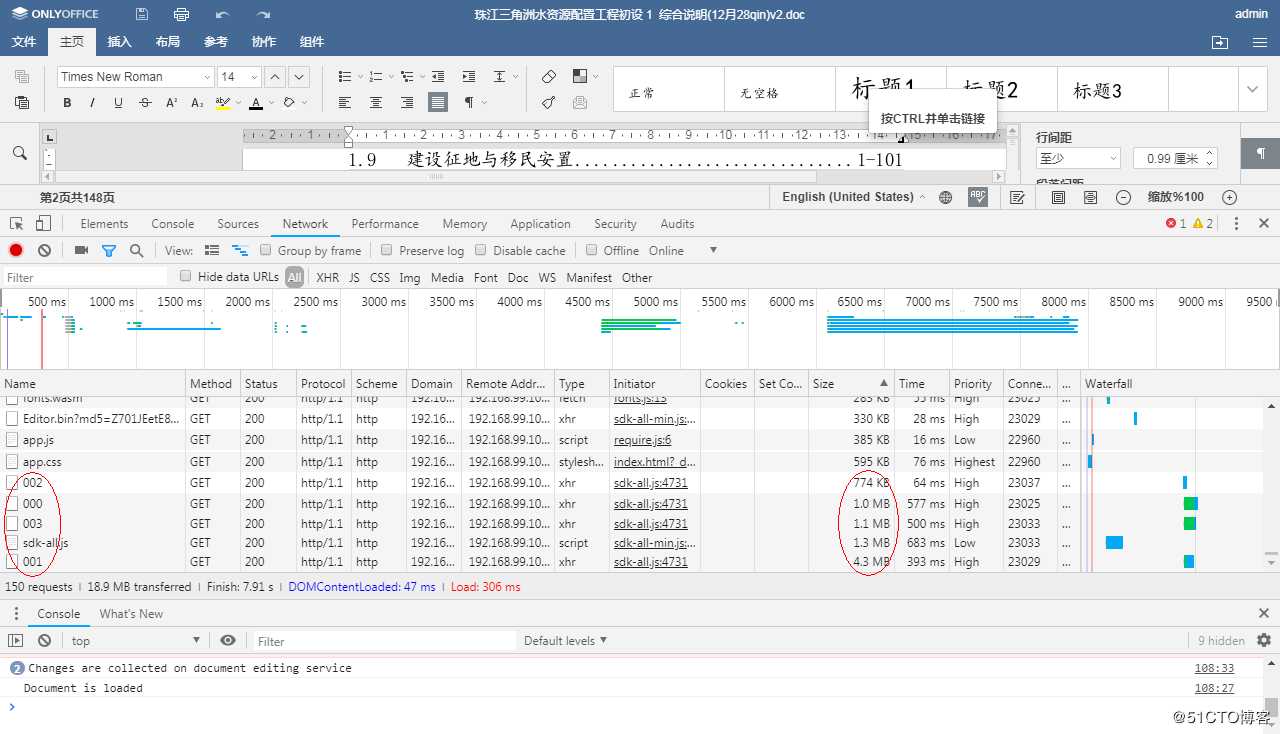Open network throttling dropdown Online
This screenshot has width=1280, height=734.
(x=683, y=251)
